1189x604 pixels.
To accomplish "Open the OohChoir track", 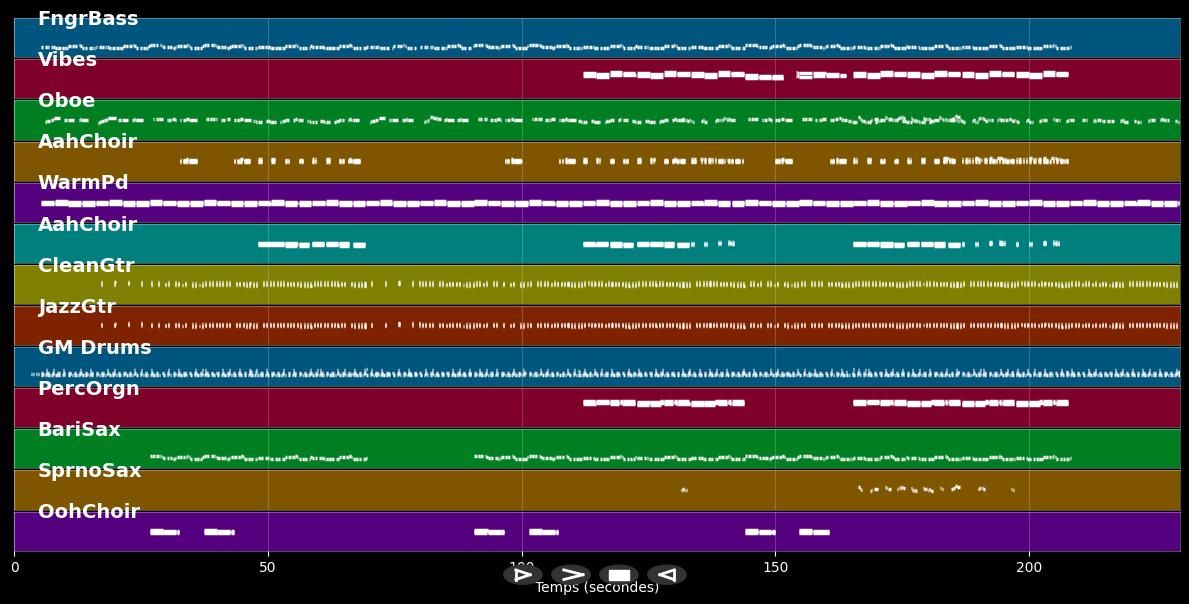I will coord(87,511).
